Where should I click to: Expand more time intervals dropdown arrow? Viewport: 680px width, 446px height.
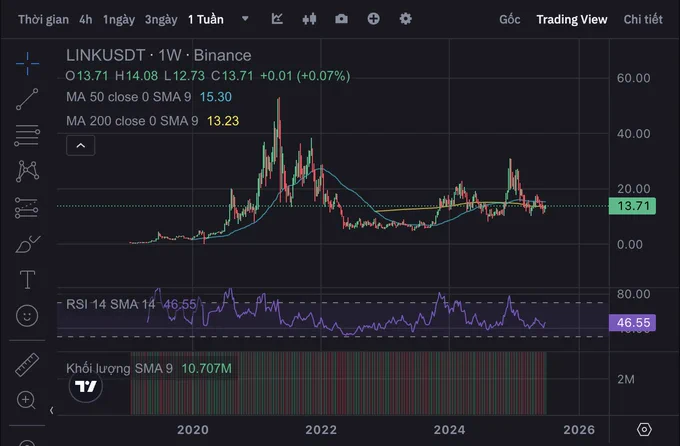[x=245, y=19]
